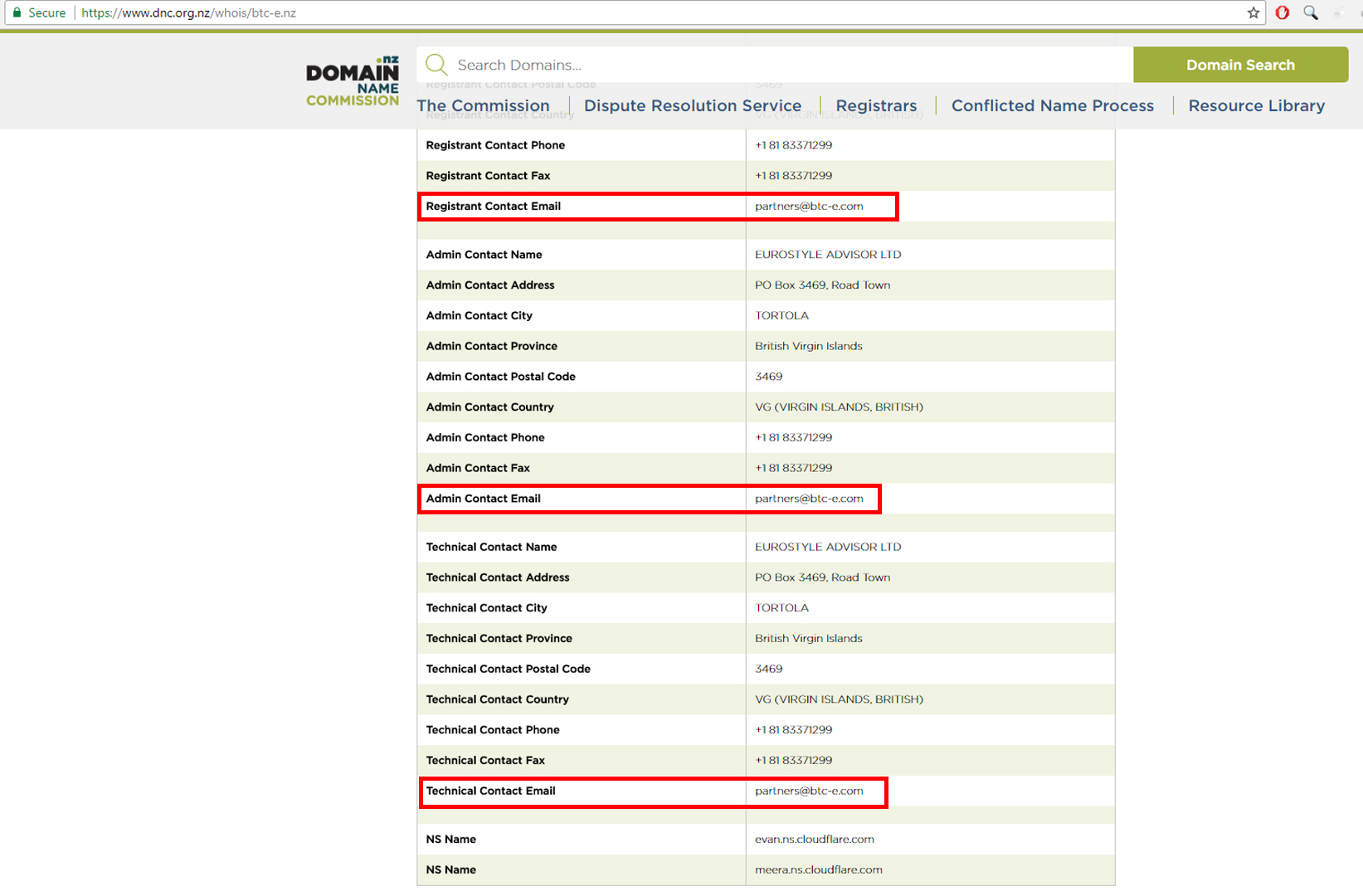Click the Domain Search button
1363x896 pixels.
pyautogui.click(x=1240, y=65)
